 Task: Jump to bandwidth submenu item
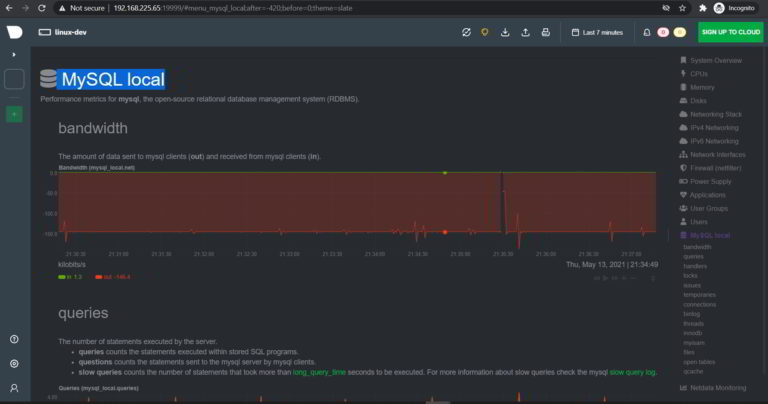pos(697,247)
